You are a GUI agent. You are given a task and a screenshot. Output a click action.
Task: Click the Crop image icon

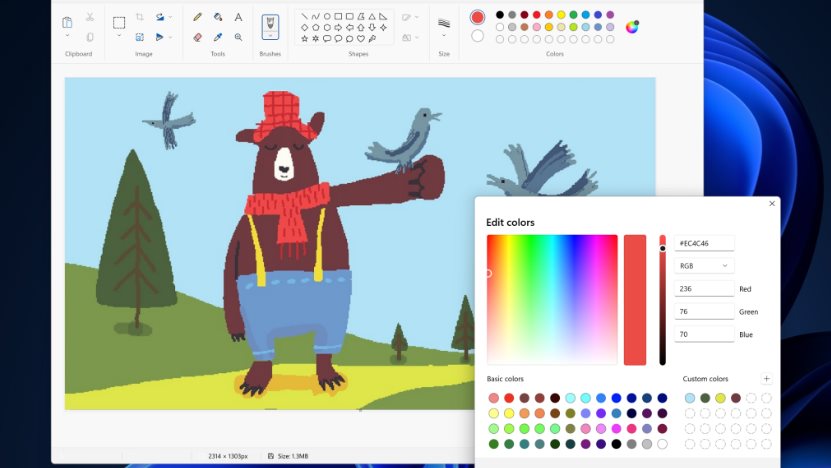[x=139, y=17]
